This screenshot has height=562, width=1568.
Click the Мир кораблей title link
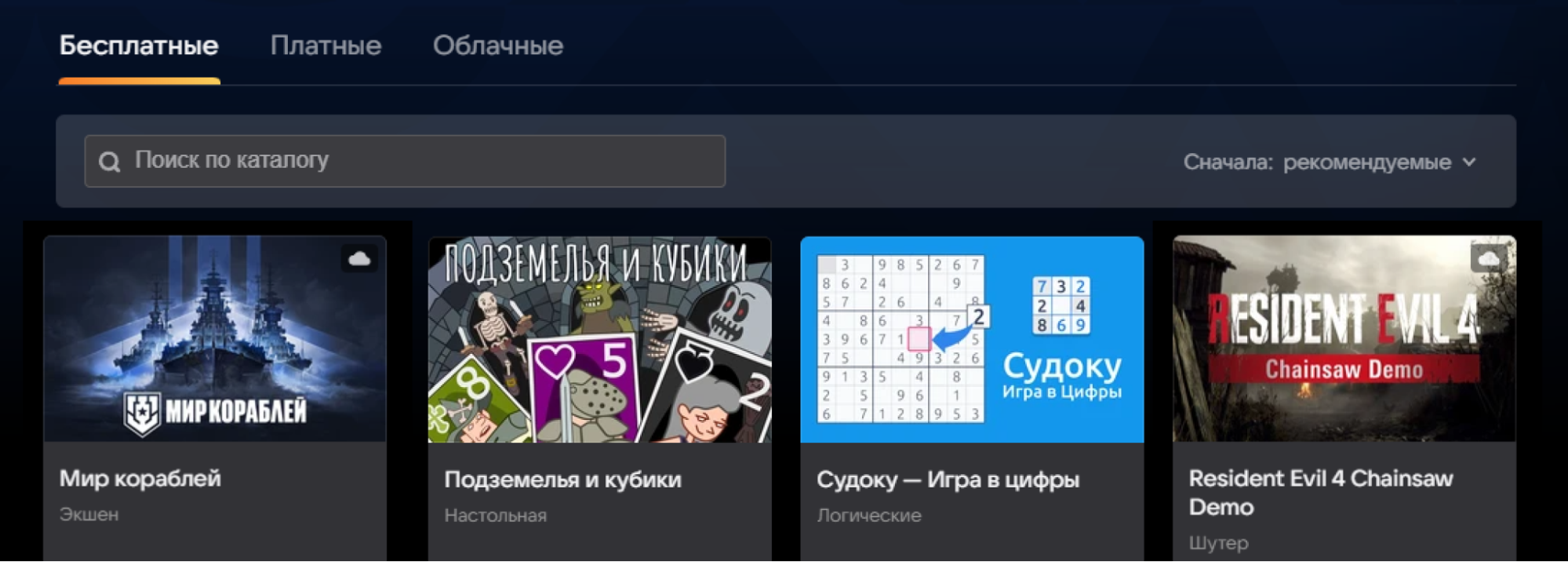click(140, 478)
